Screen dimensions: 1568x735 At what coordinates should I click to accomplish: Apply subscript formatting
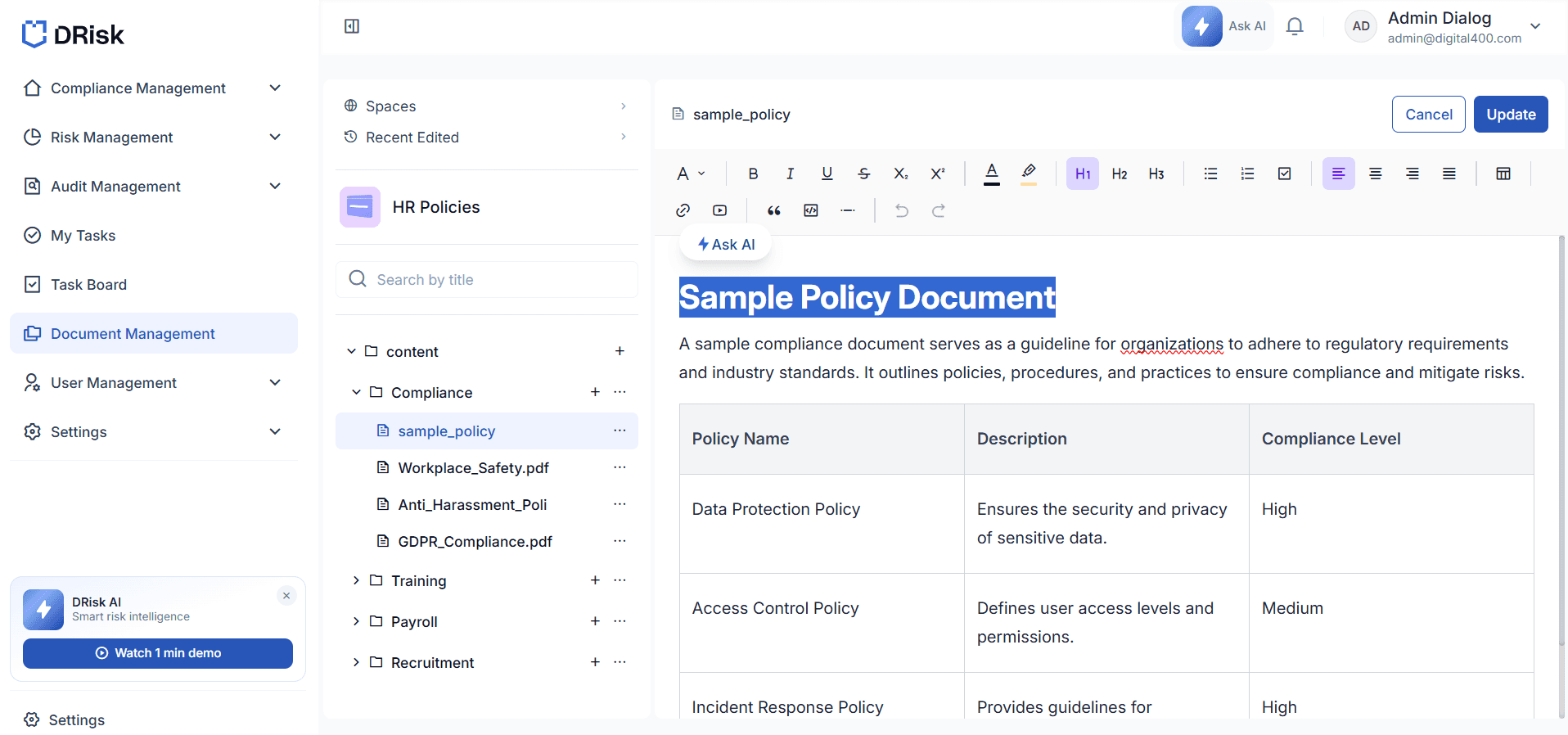[900, 174]
